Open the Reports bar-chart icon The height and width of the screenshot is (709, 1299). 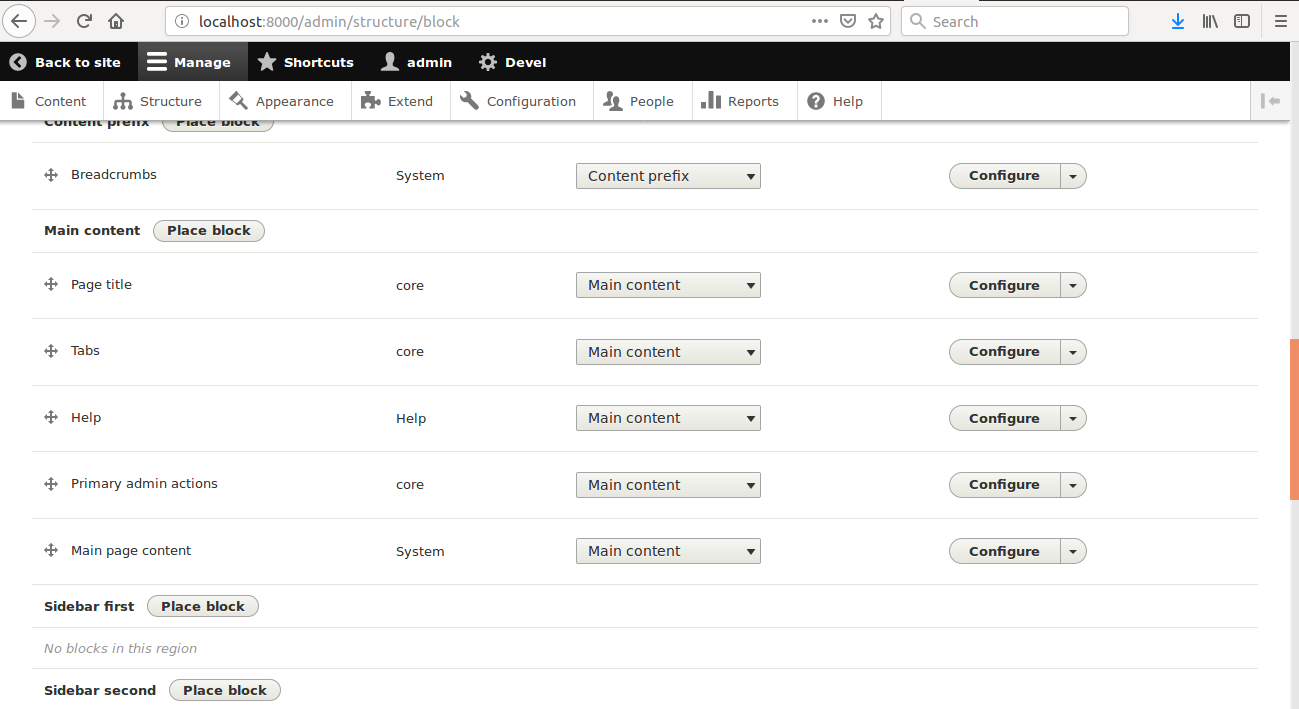pyautogui.click(x=712, y=100)
